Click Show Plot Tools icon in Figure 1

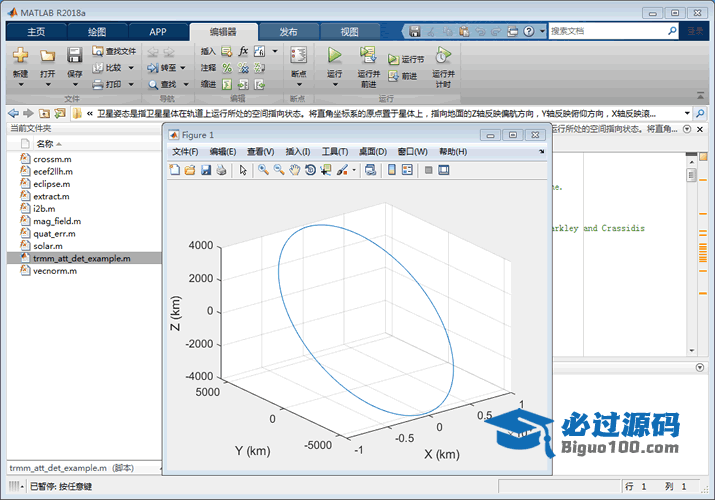444,170
